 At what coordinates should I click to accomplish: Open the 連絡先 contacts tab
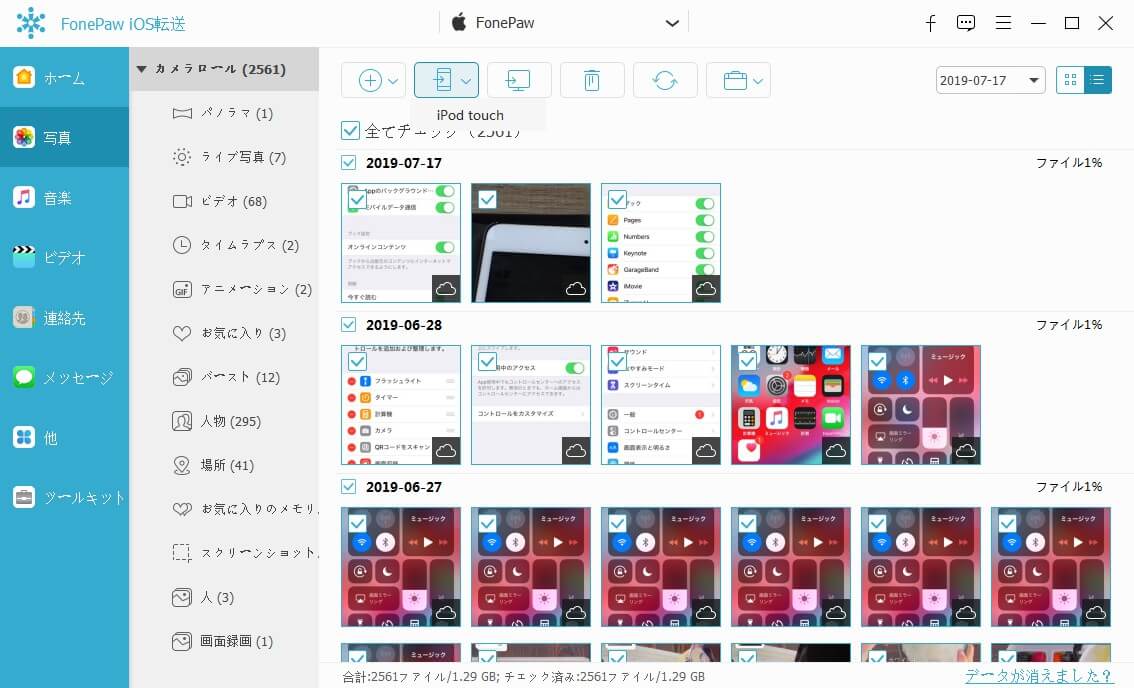(64, 317)
